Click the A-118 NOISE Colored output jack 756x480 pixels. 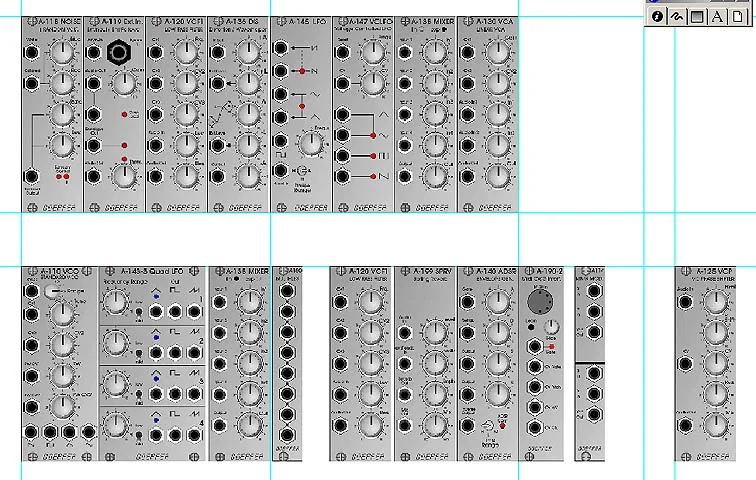click(x=31, y=83)
